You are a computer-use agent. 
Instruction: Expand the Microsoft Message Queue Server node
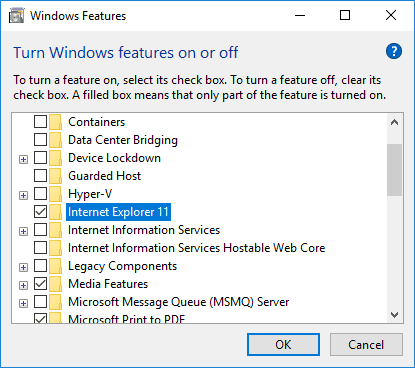point(23,303)
